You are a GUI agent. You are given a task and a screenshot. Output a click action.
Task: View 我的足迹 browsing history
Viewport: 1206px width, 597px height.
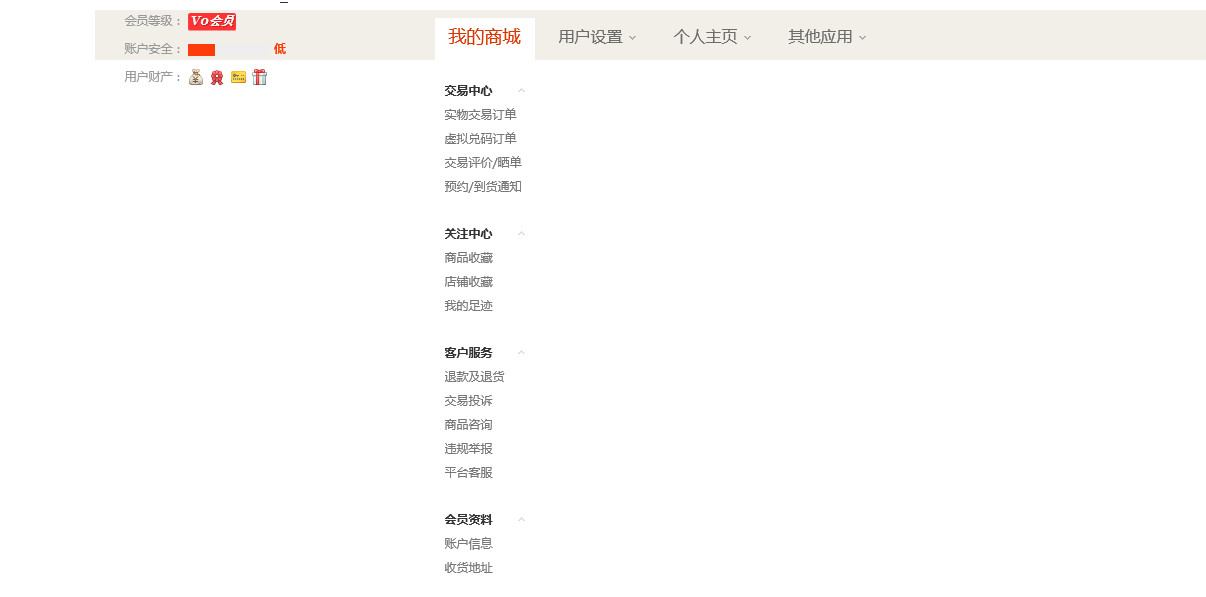[469, 306]
